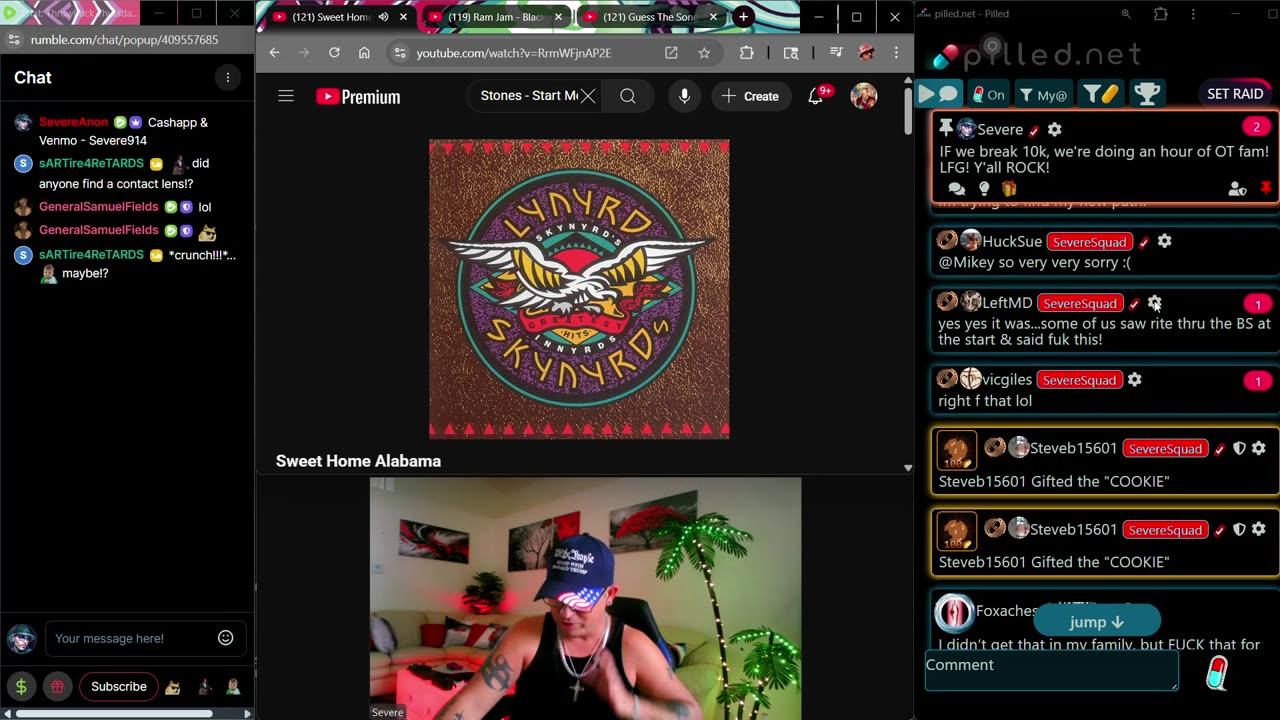
Task: Reload the YouTube page
Action: click(334, 53)
